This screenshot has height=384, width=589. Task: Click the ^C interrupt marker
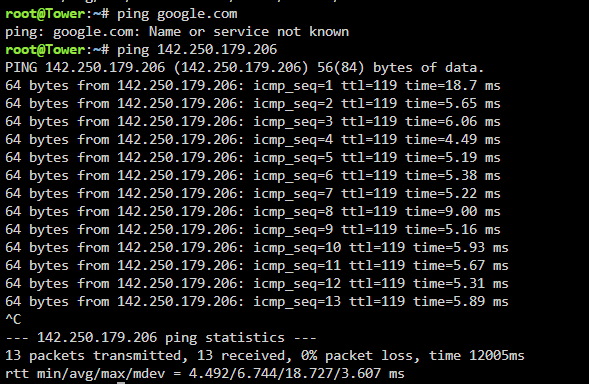pyautogui.click(x=13, y=319)
